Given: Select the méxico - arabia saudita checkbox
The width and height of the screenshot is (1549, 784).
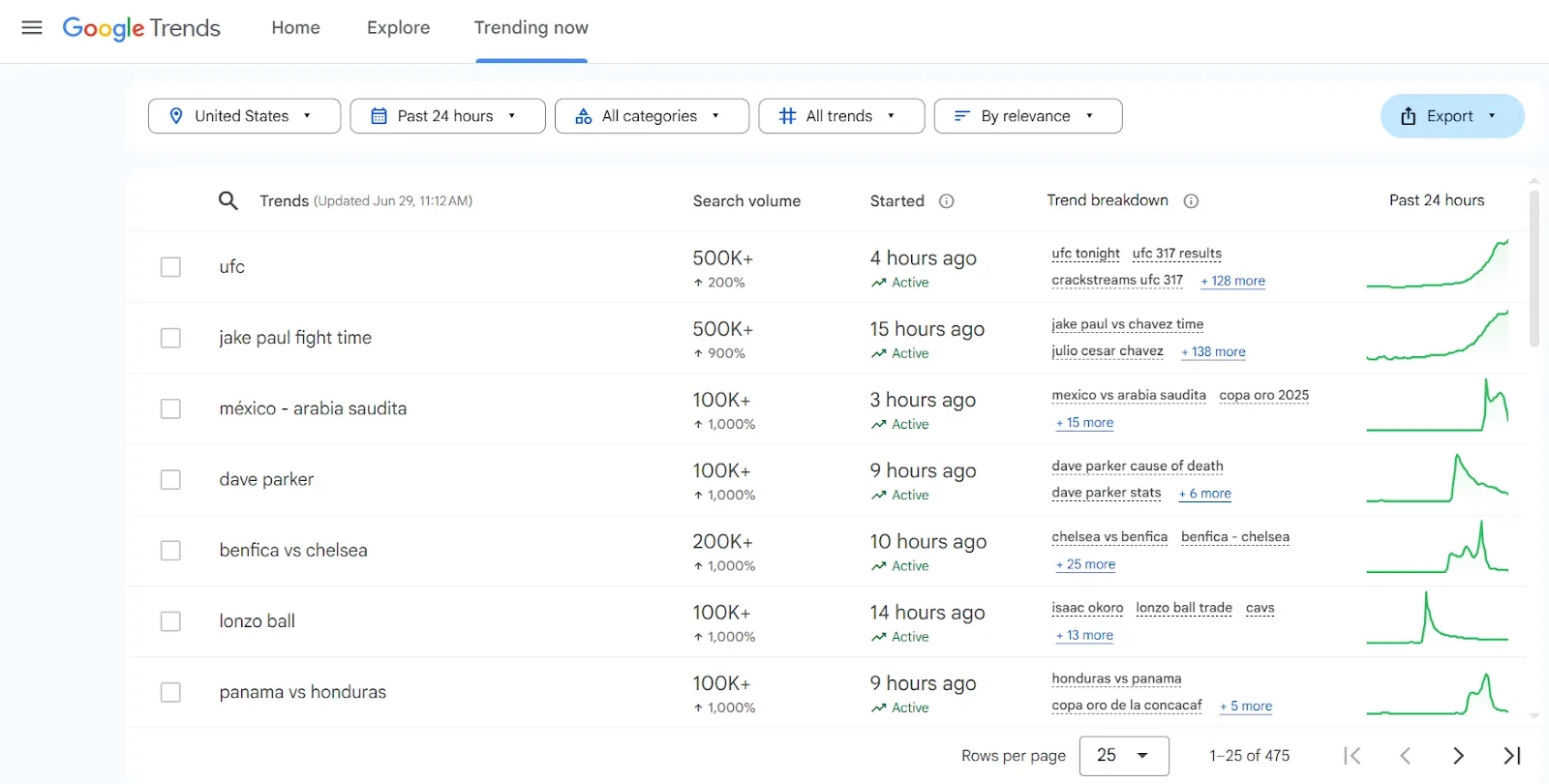Looking at the screenshot, I should (x=170, y=408).
